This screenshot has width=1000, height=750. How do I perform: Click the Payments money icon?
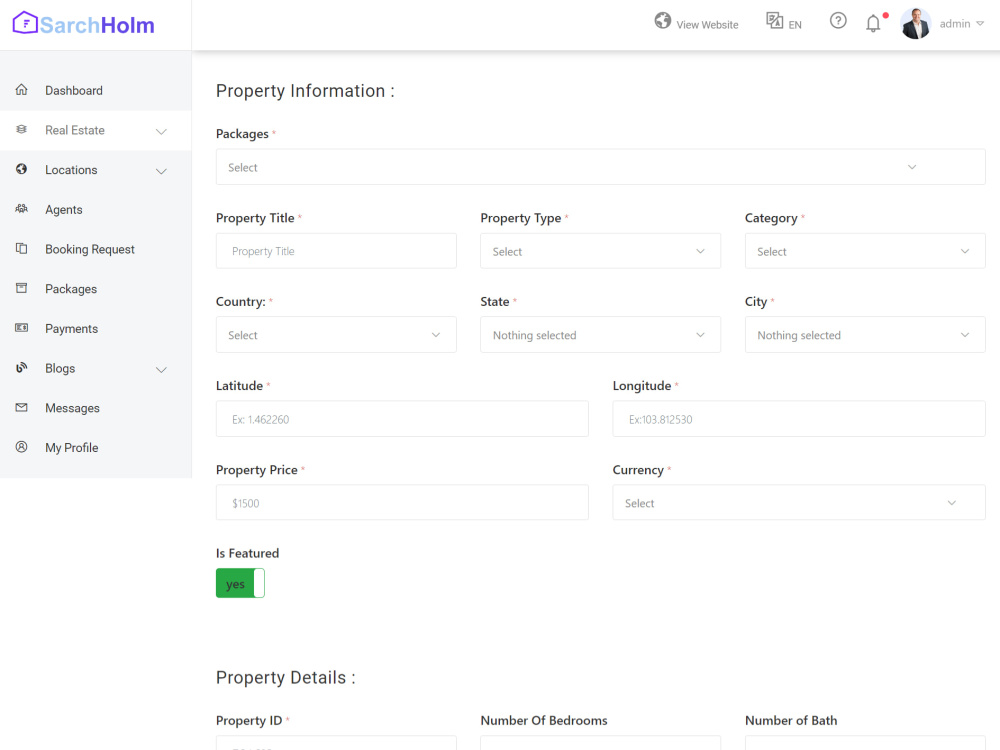tap(22, 328)
